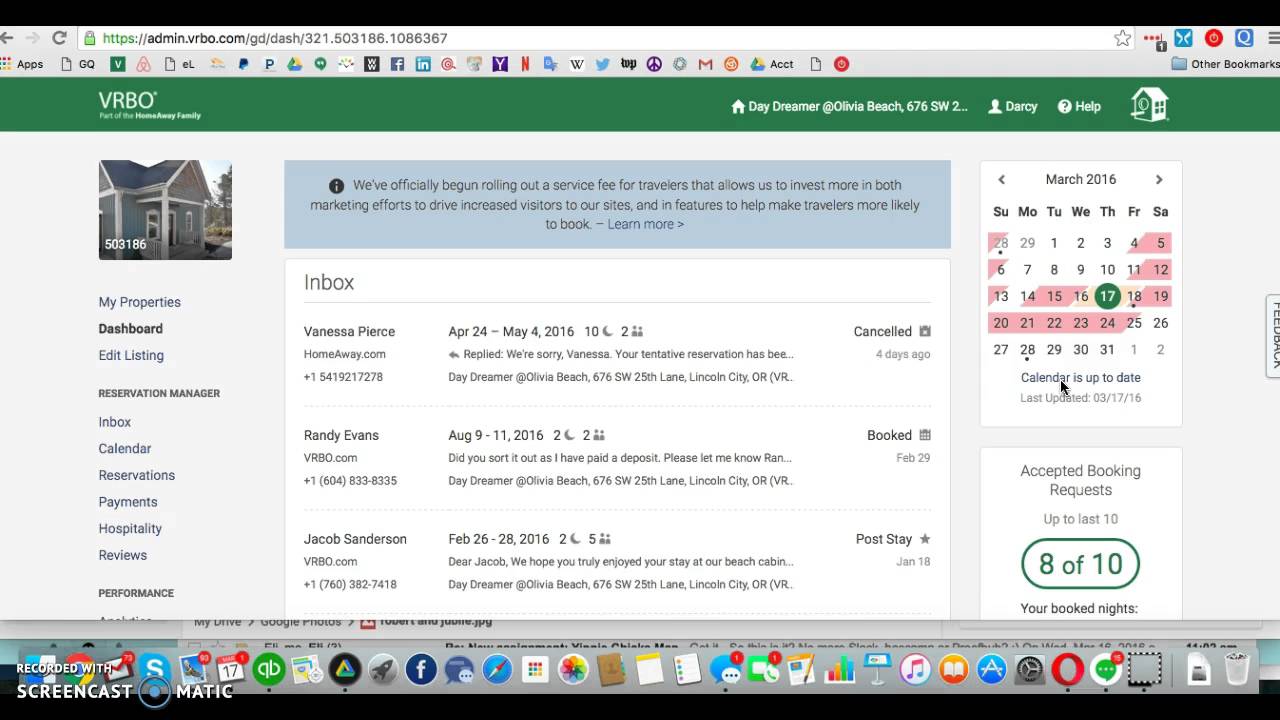Open Skype from the Dock

[155, 669]
